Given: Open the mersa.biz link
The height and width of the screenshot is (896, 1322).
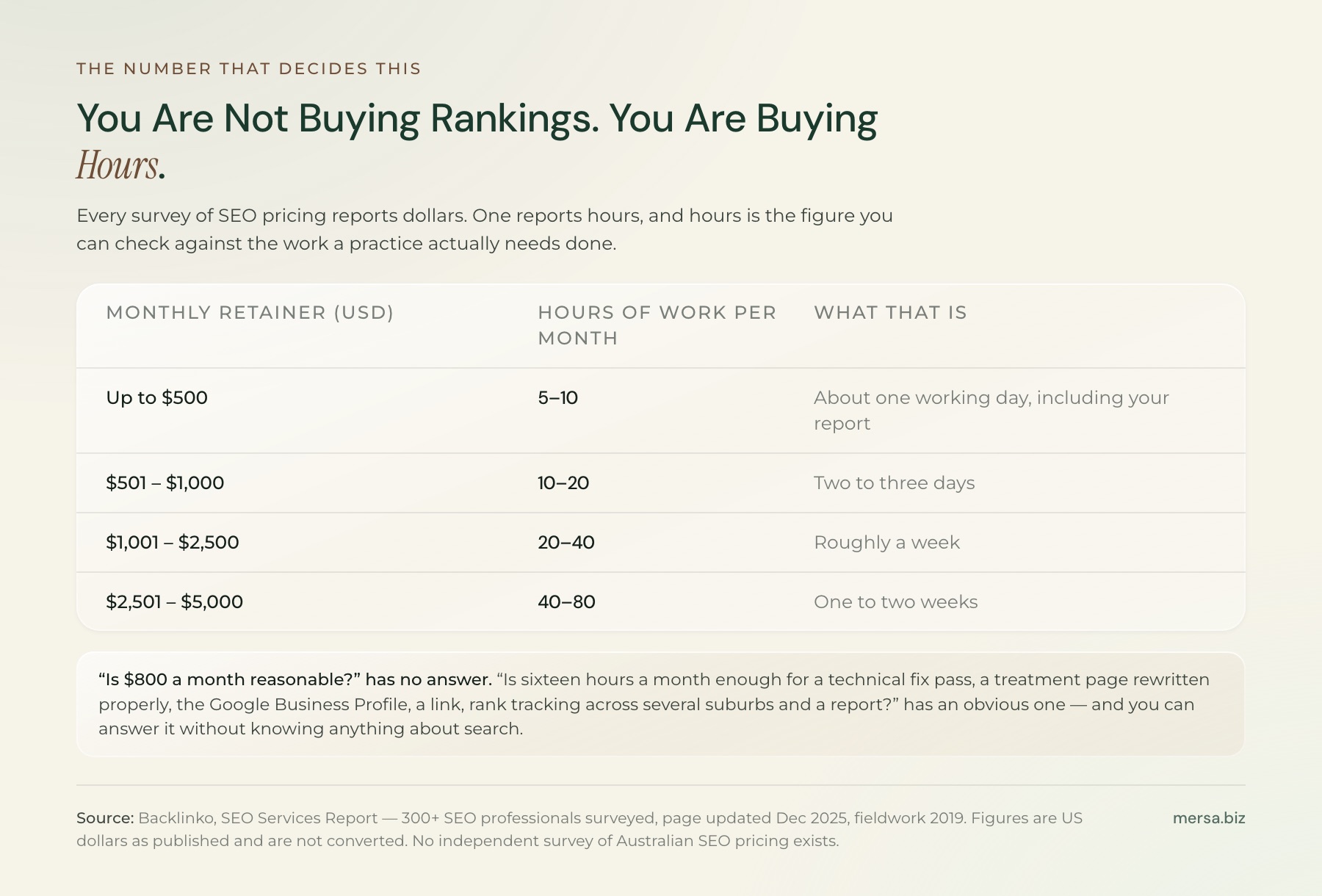Looking at the screenshot, I should pos(1209,818).
